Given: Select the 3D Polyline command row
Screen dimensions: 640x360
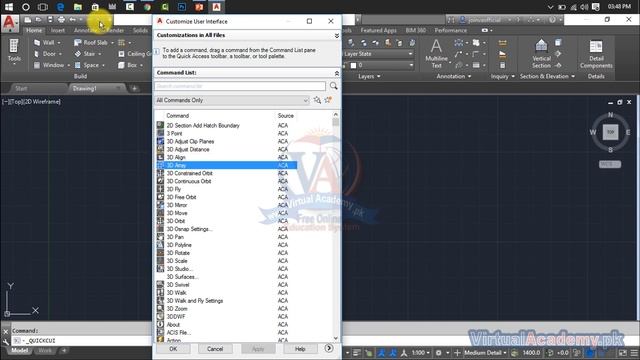Looking at the screenshot, I should [227, 245].
